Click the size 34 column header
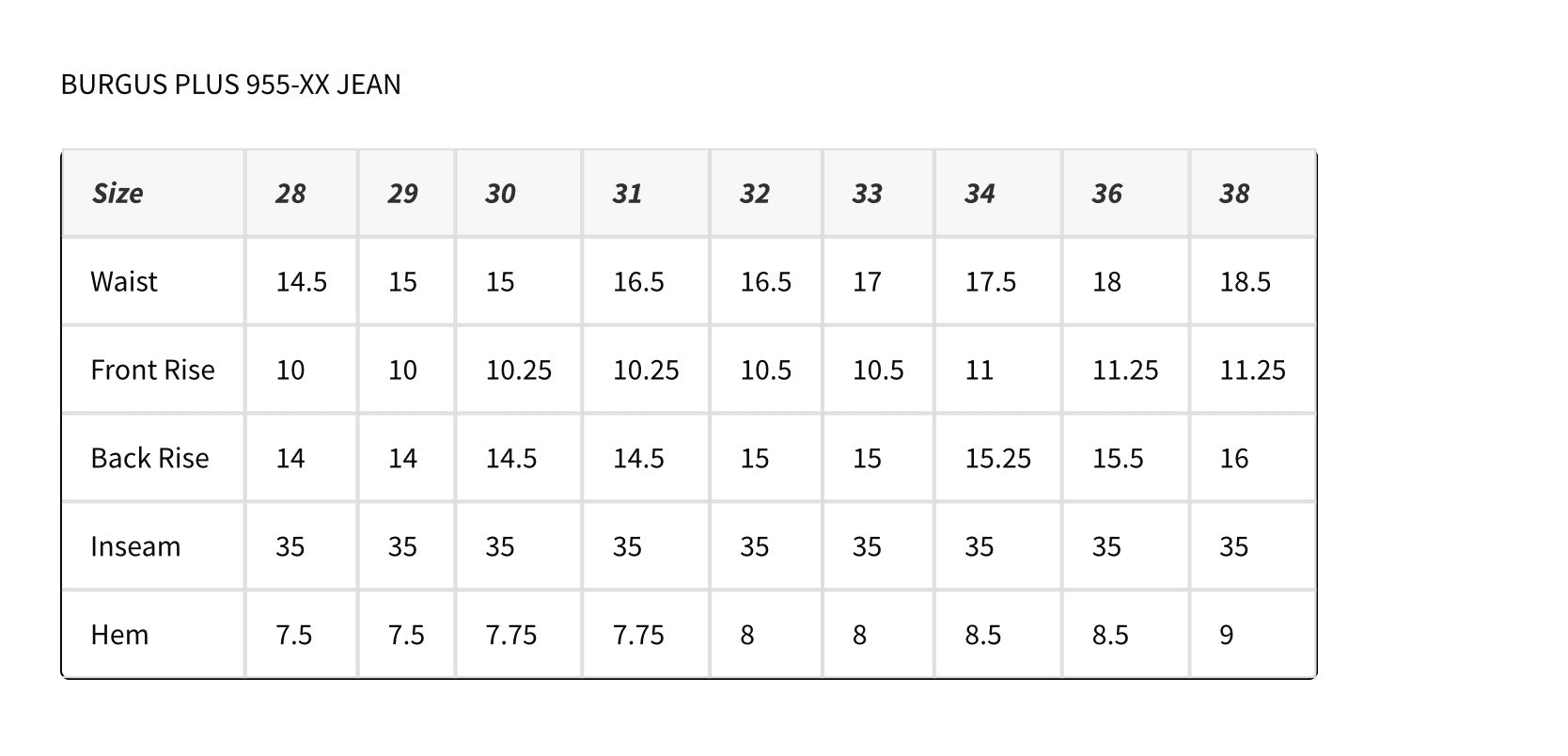This screenshot has width=1568, height=756. [x=980, y=194]
